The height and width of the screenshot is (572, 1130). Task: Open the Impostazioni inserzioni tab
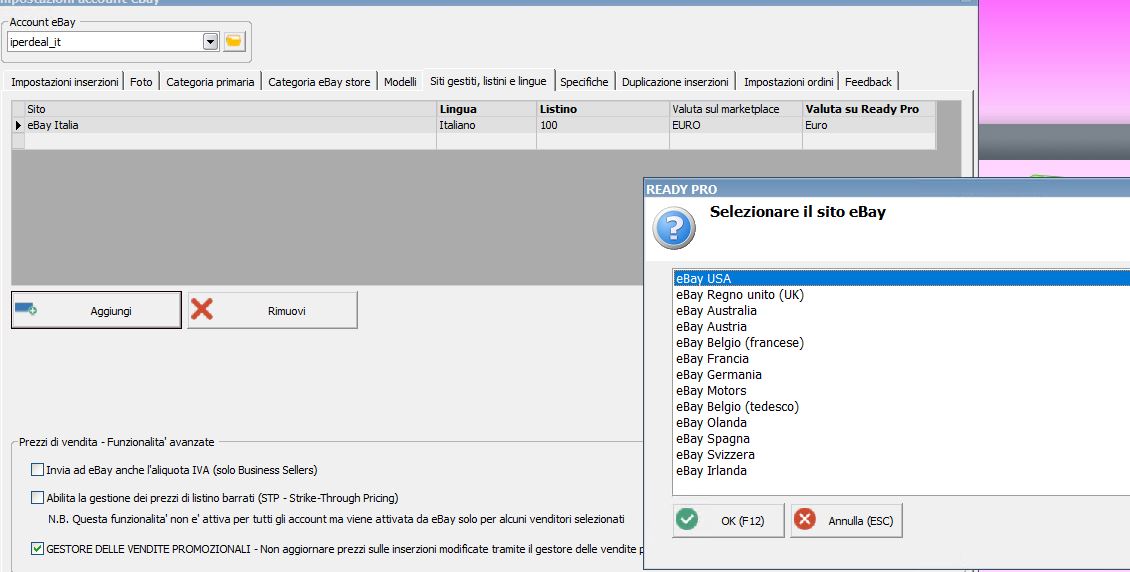(65, 82)
